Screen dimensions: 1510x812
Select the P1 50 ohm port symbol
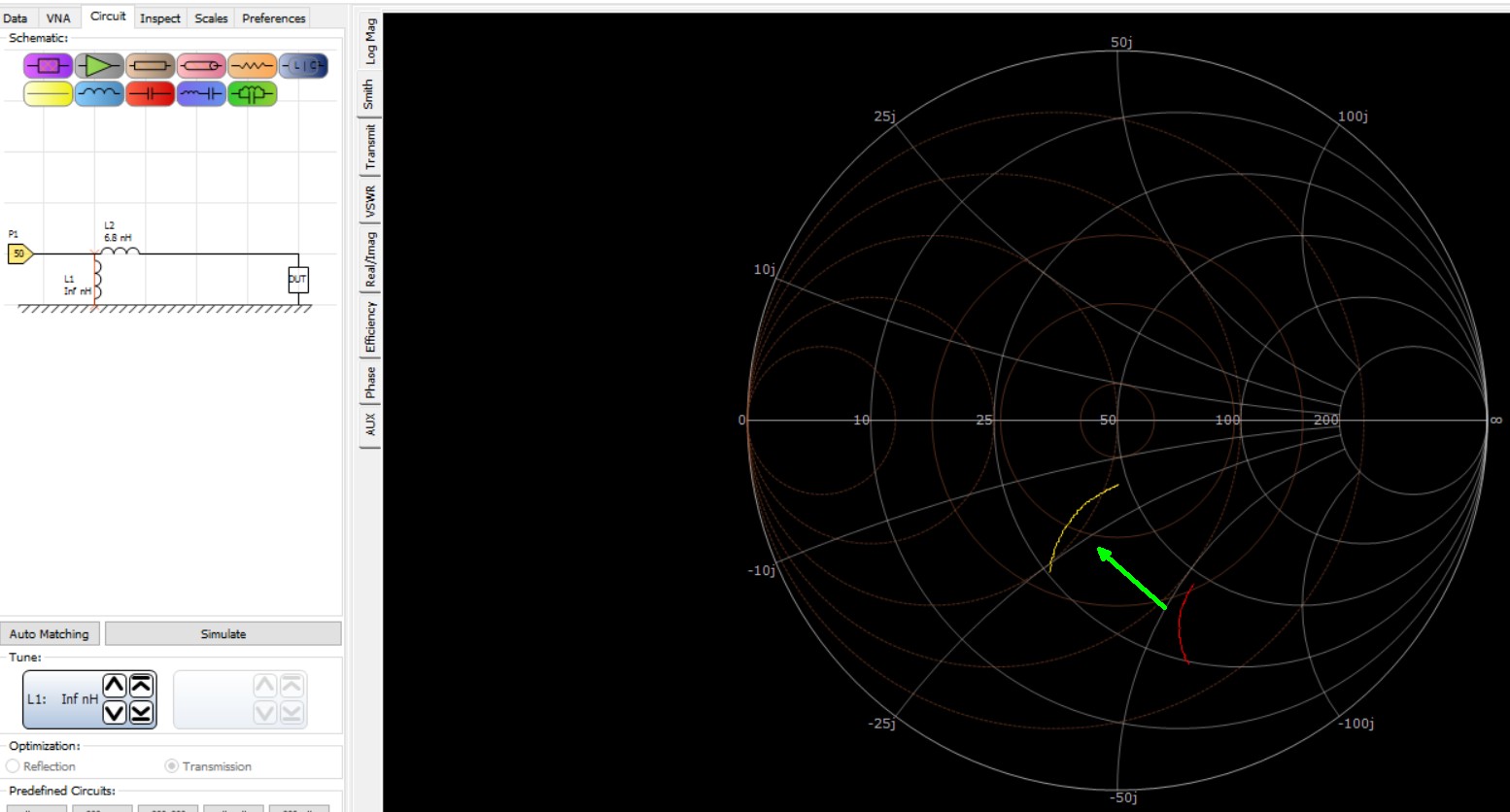point(20,254)
